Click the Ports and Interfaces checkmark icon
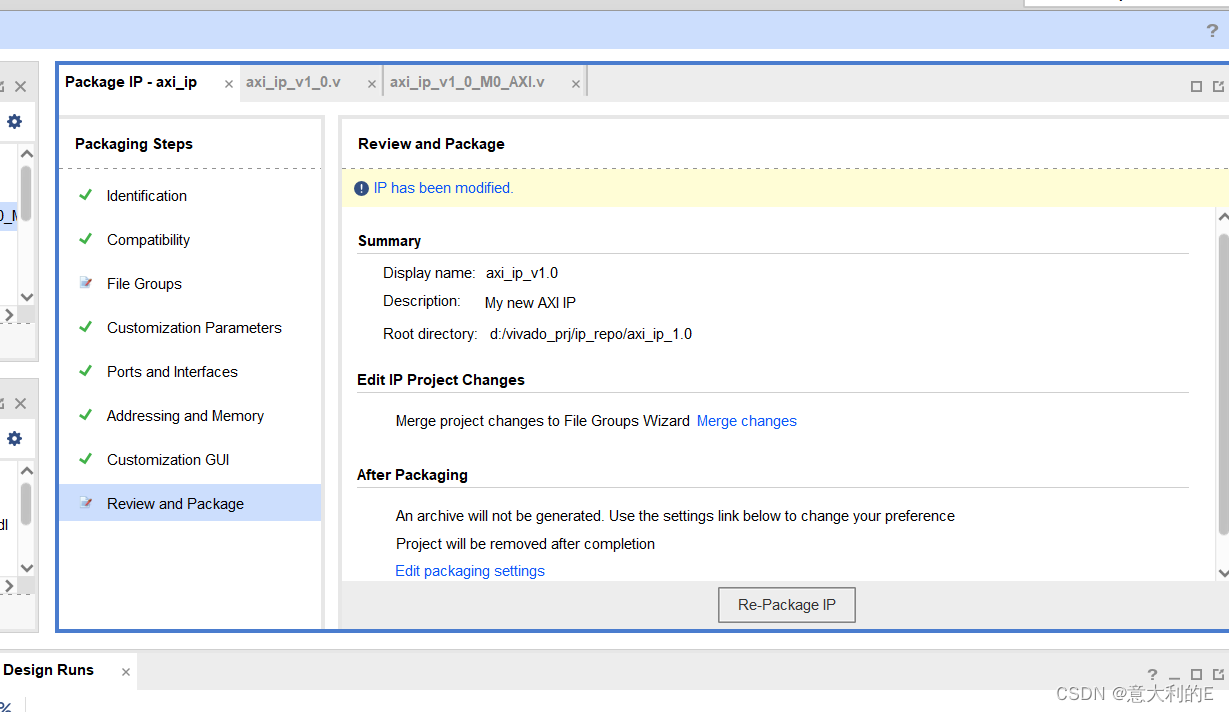Viewport: 1229px width, 712px height. click(x=86, y=371)
